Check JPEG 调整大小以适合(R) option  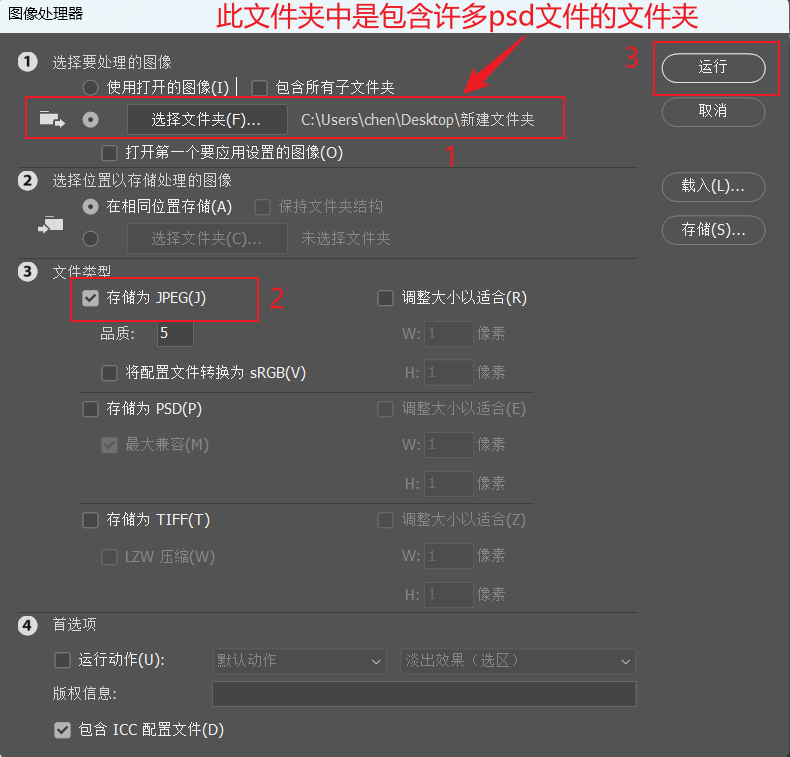click(x=385, y=298)
